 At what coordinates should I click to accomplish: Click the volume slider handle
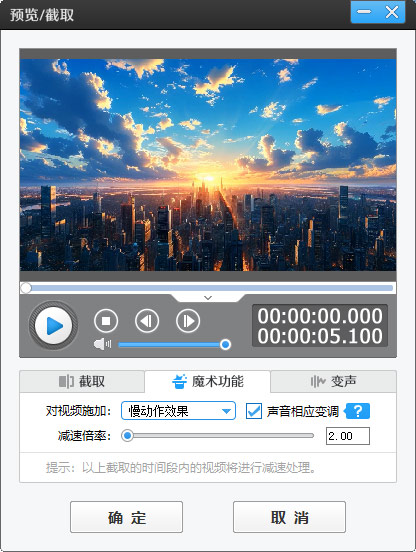[x=225, y=344]
